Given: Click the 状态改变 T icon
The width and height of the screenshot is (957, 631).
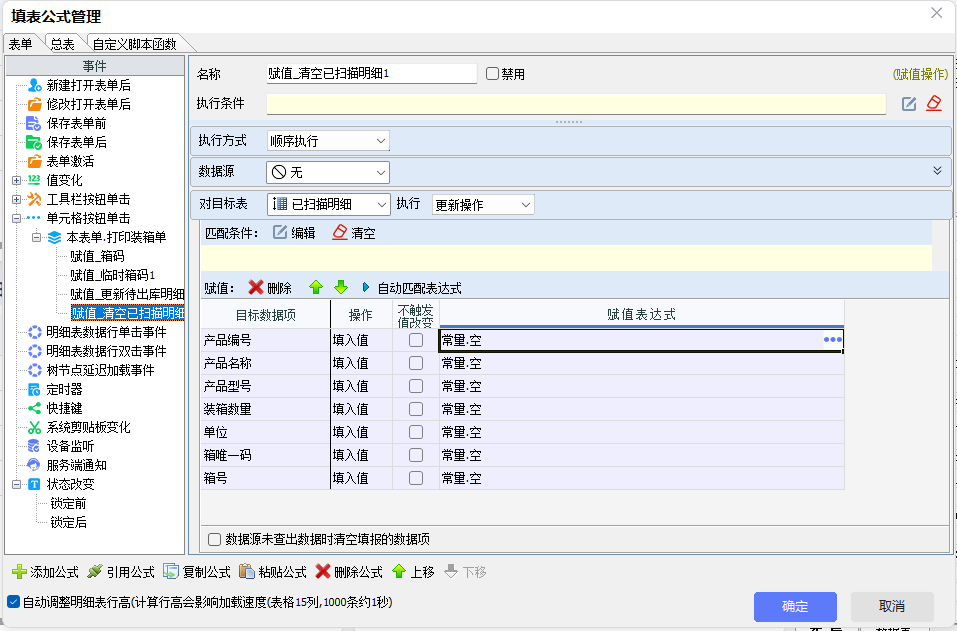Looking at the screenshot, I should pyautogui.click(x=34, y=484).
